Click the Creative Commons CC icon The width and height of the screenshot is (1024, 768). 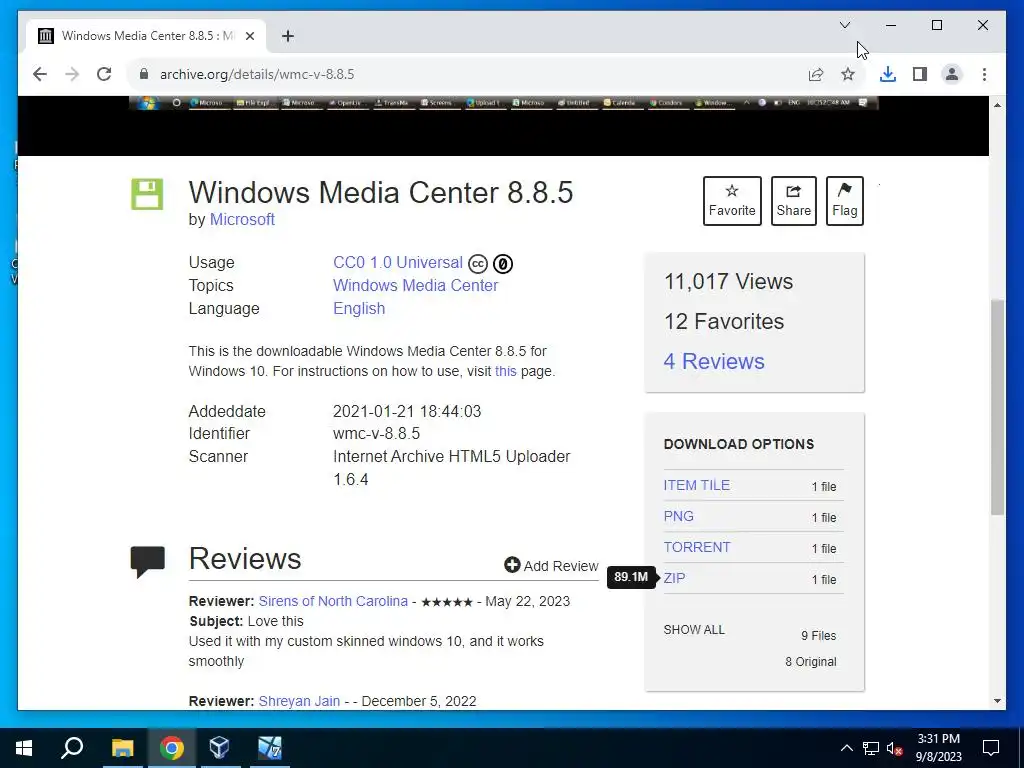478,264
